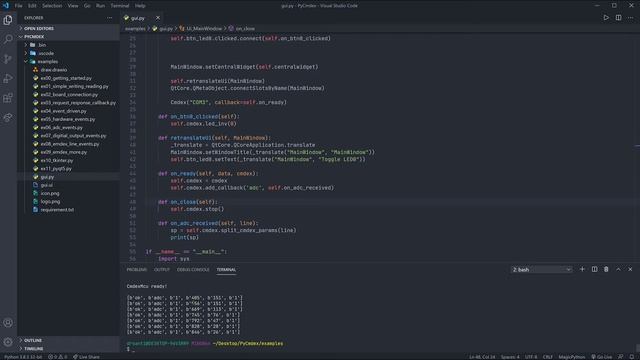
Task: Open the Selection menu
Action: pyautogui.click(x=52, y=6)
